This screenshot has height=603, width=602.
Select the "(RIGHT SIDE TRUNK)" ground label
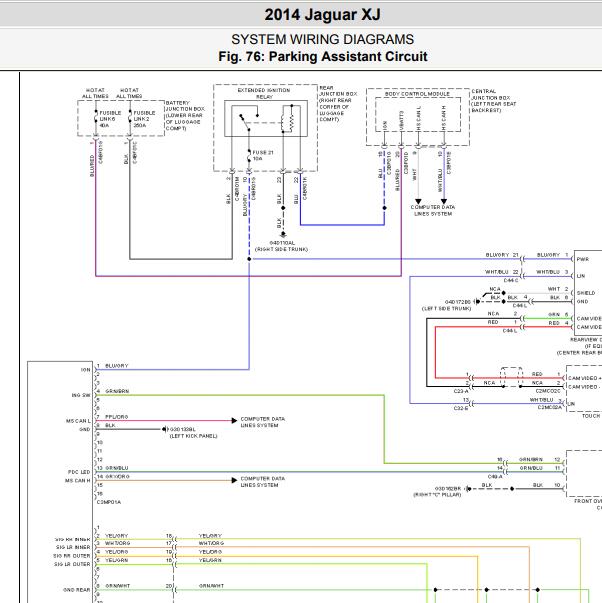click(282, 249)
